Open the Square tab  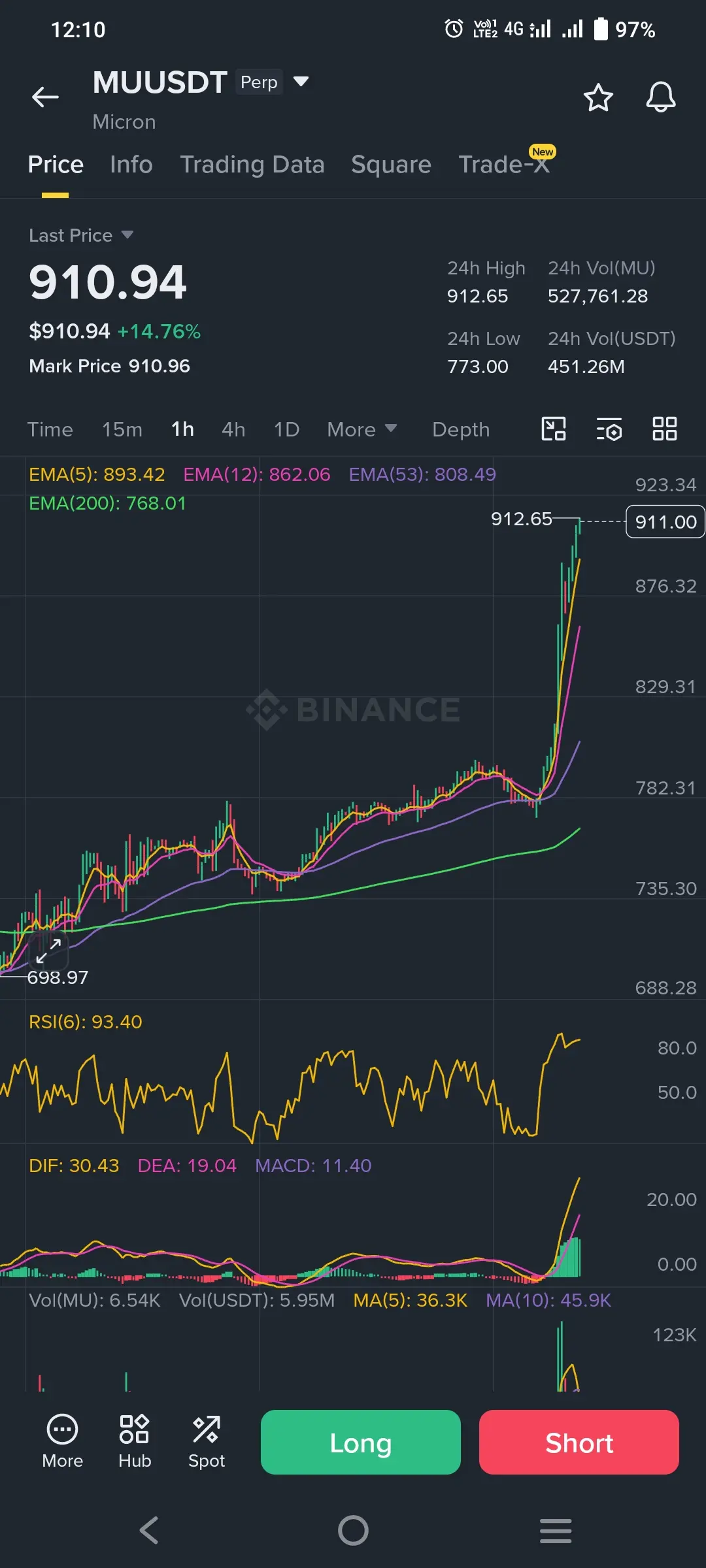[x=391, y=165]
